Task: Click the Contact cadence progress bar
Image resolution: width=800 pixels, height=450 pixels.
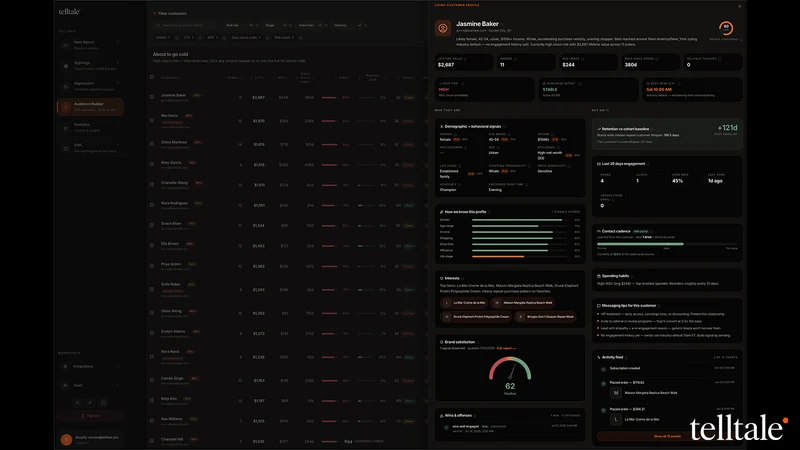Action: [x=667, y=244]
